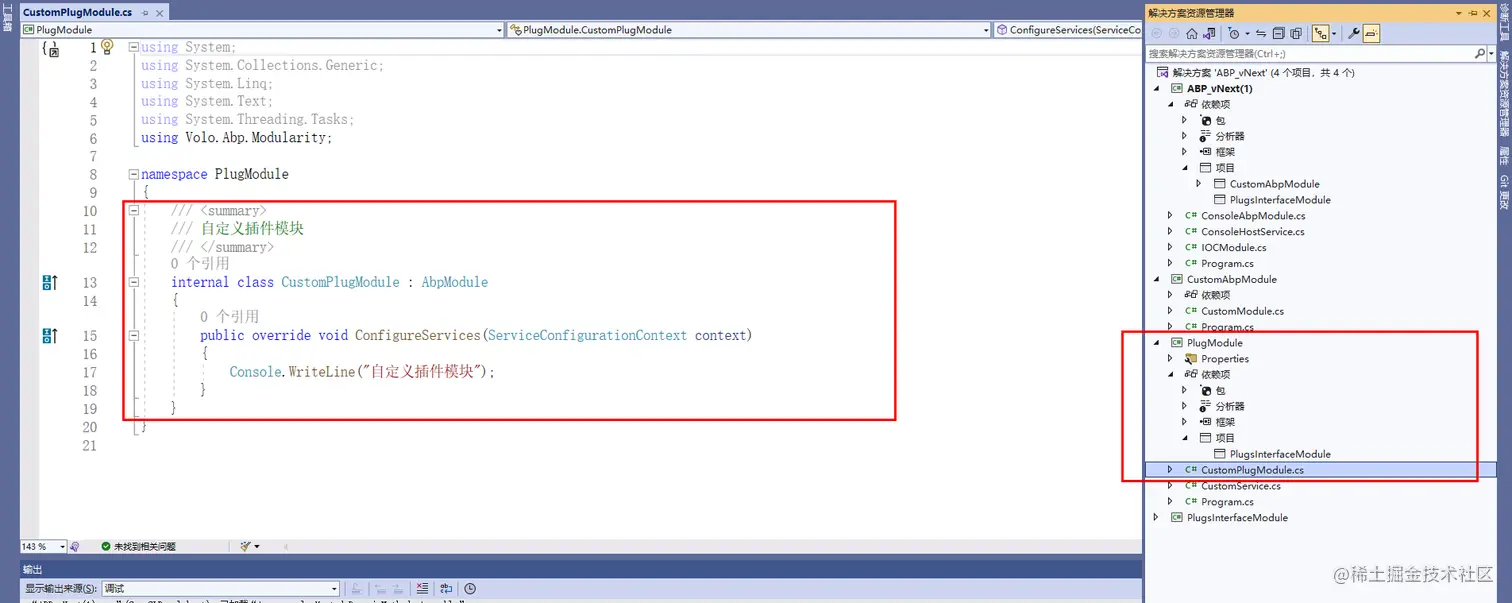This screenshot has width=1512, height=603.
Task: Select the CustomPlugModule.cs editor tab
Action: click(x=77, y=12)
